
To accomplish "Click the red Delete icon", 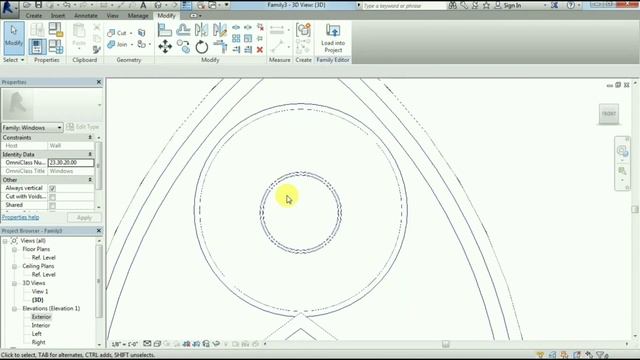I will (260, 50).
